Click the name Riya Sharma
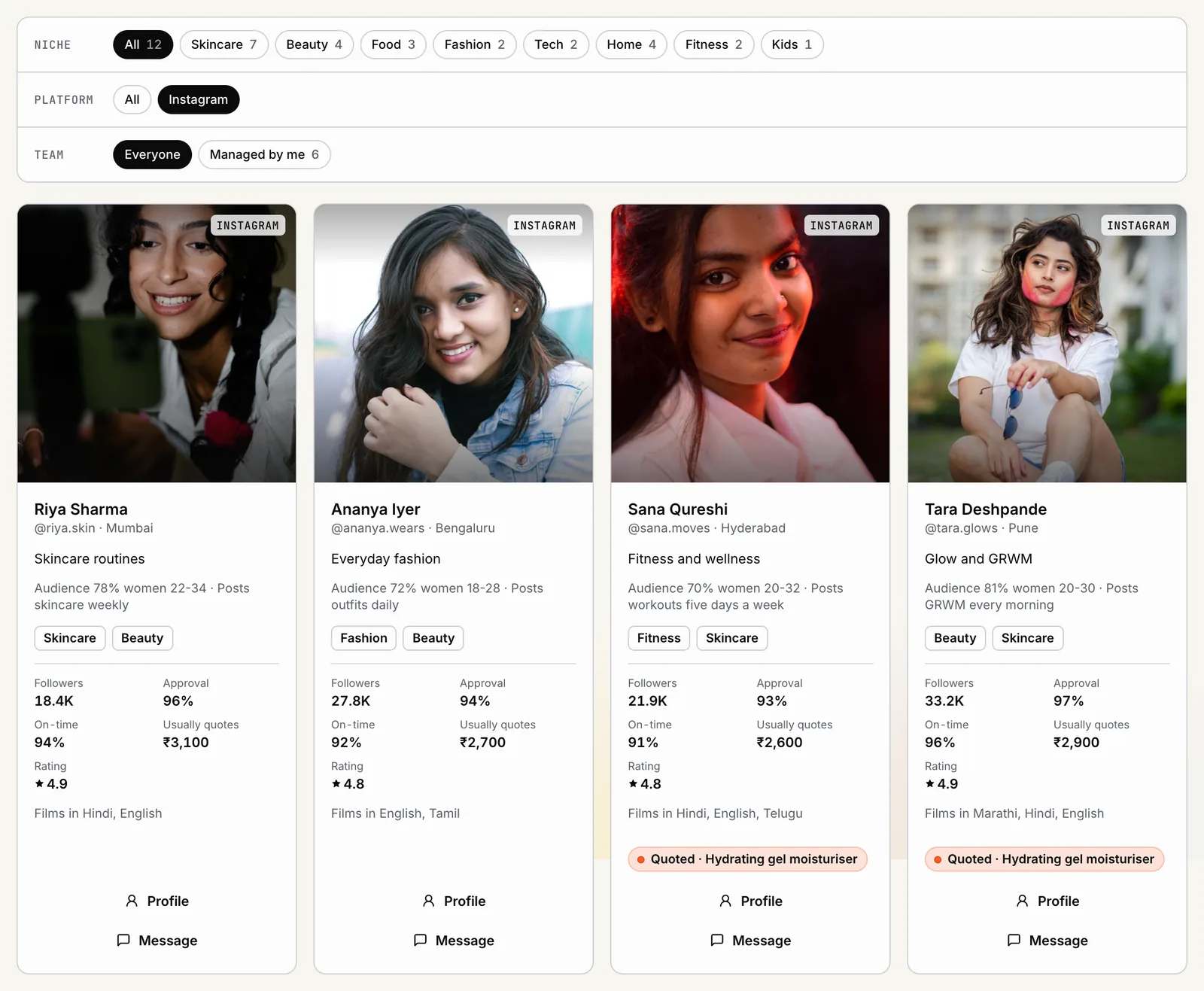 click(x=81, y=509)
